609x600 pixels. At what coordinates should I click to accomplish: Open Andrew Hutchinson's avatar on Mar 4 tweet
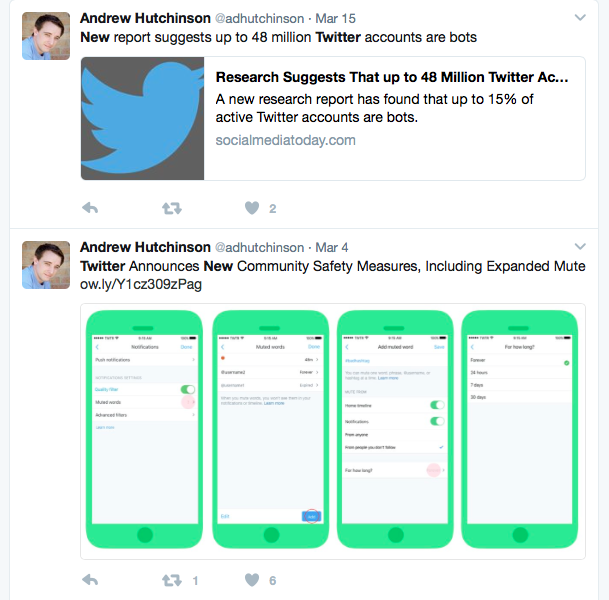pyautogui.click(x=46, y=265)
